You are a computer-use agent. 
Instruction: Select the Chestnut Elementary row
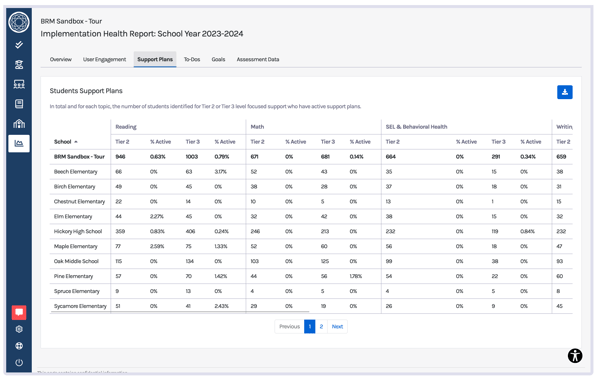click(311, 201)
